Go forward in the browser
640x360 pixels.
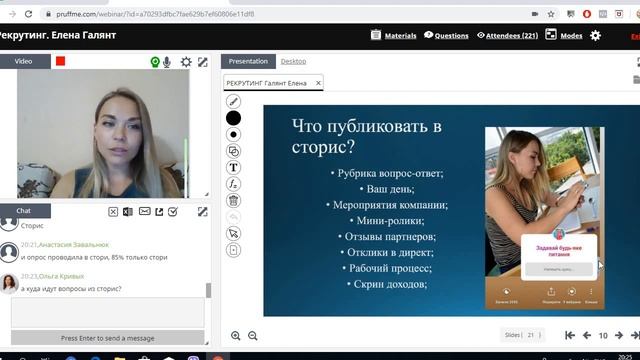12,14
